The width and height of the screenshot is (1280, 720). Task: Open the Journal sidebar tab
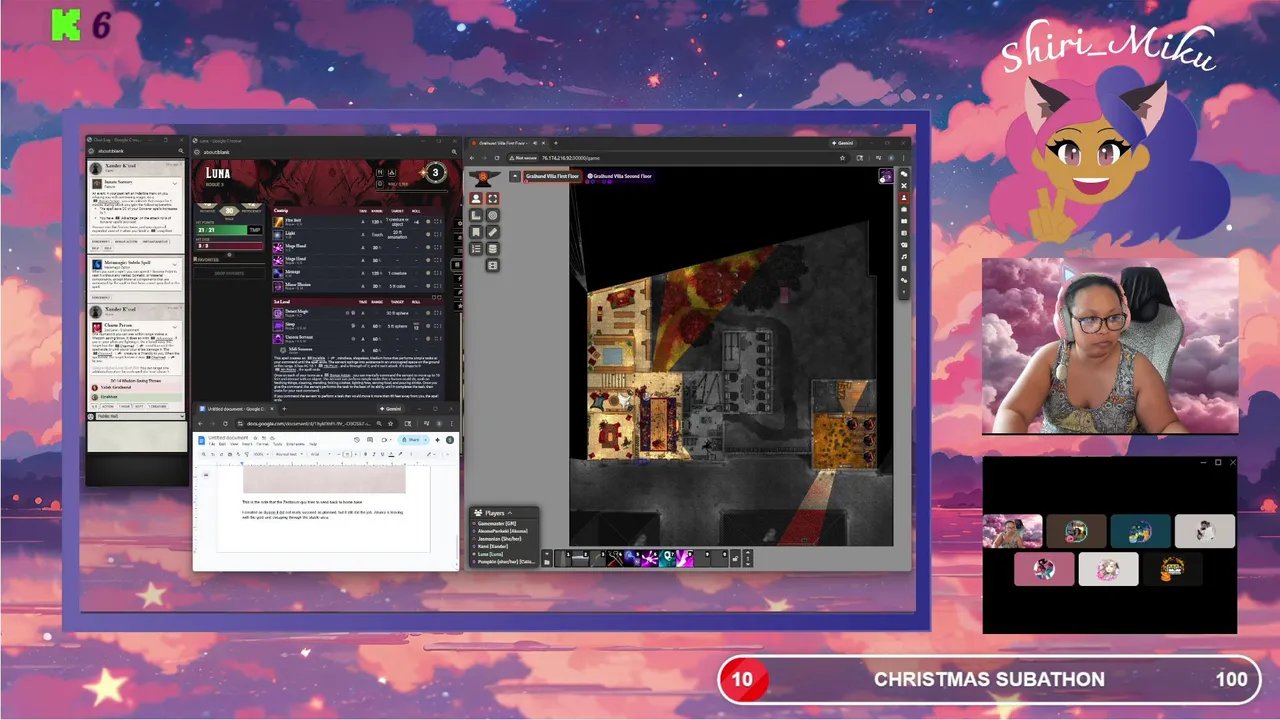pos(904,221)
